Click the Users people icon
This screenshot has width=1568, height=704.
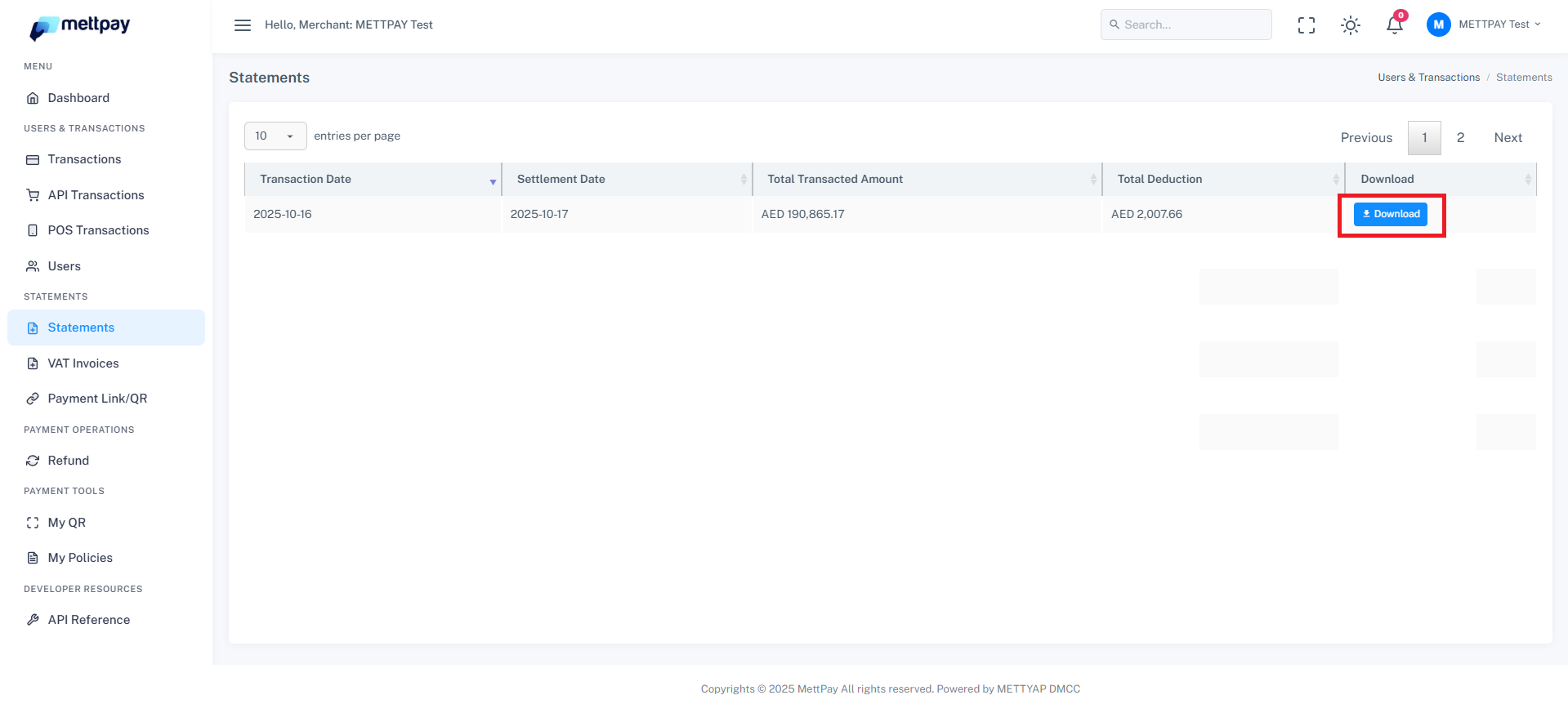[x=33, y=266]
